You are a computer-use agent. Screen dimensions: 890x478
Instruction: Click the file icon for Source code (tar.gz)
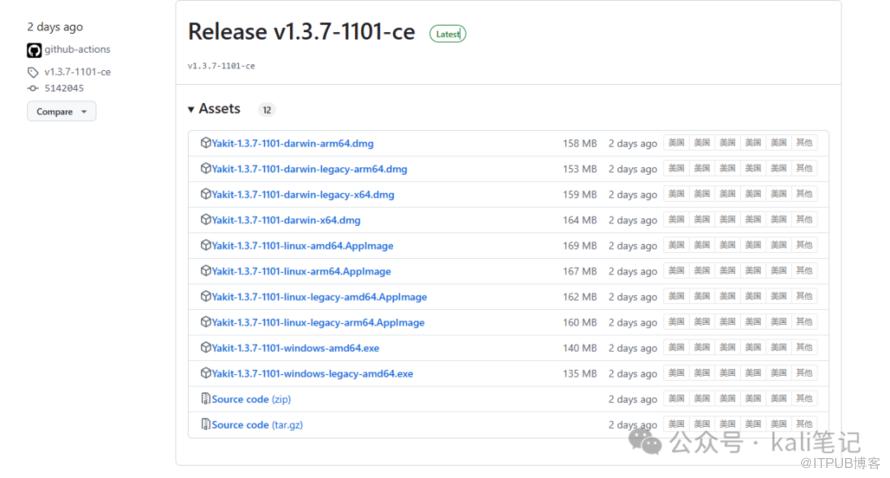206,424
